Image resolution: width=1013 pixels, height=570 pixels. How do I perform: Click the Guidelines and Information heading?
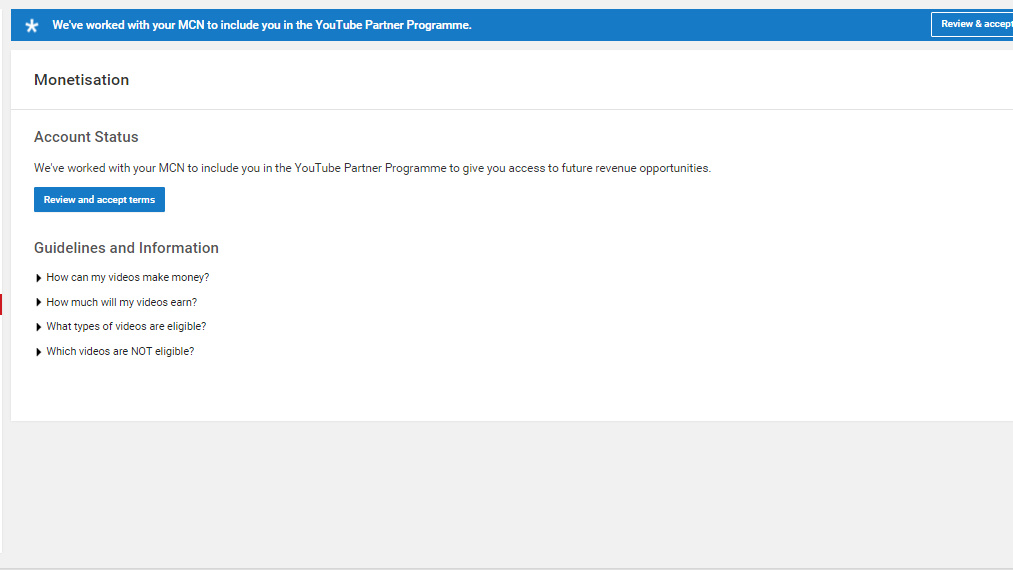click(127, 248)
